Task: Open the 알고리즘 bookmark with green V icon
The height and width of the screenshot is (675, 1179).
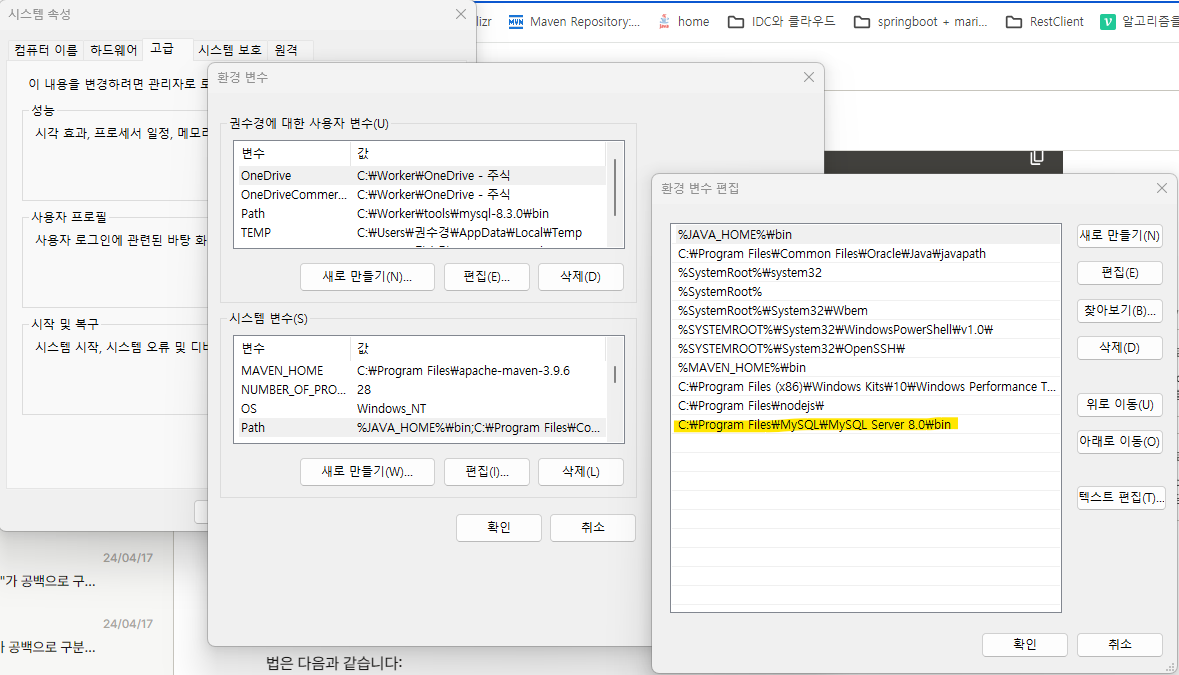Action: [x=1139, y=22]
